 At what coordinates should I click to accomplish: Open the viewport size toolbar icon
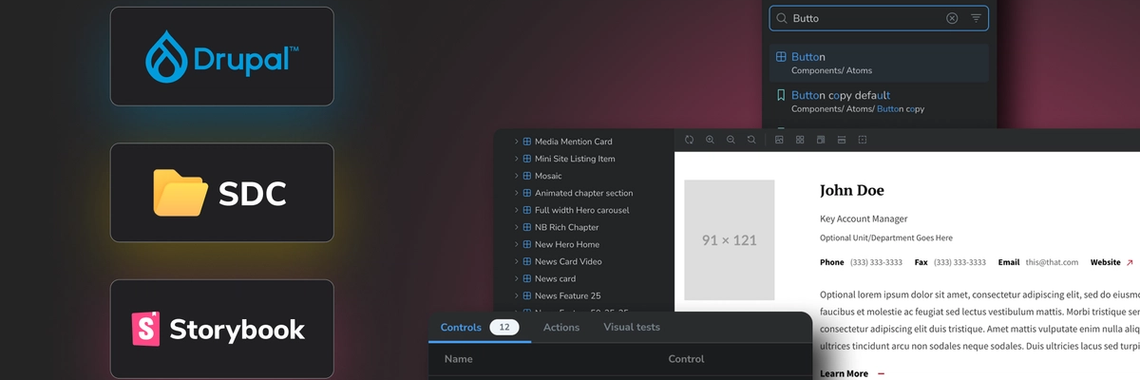click(x=821, y=140)
